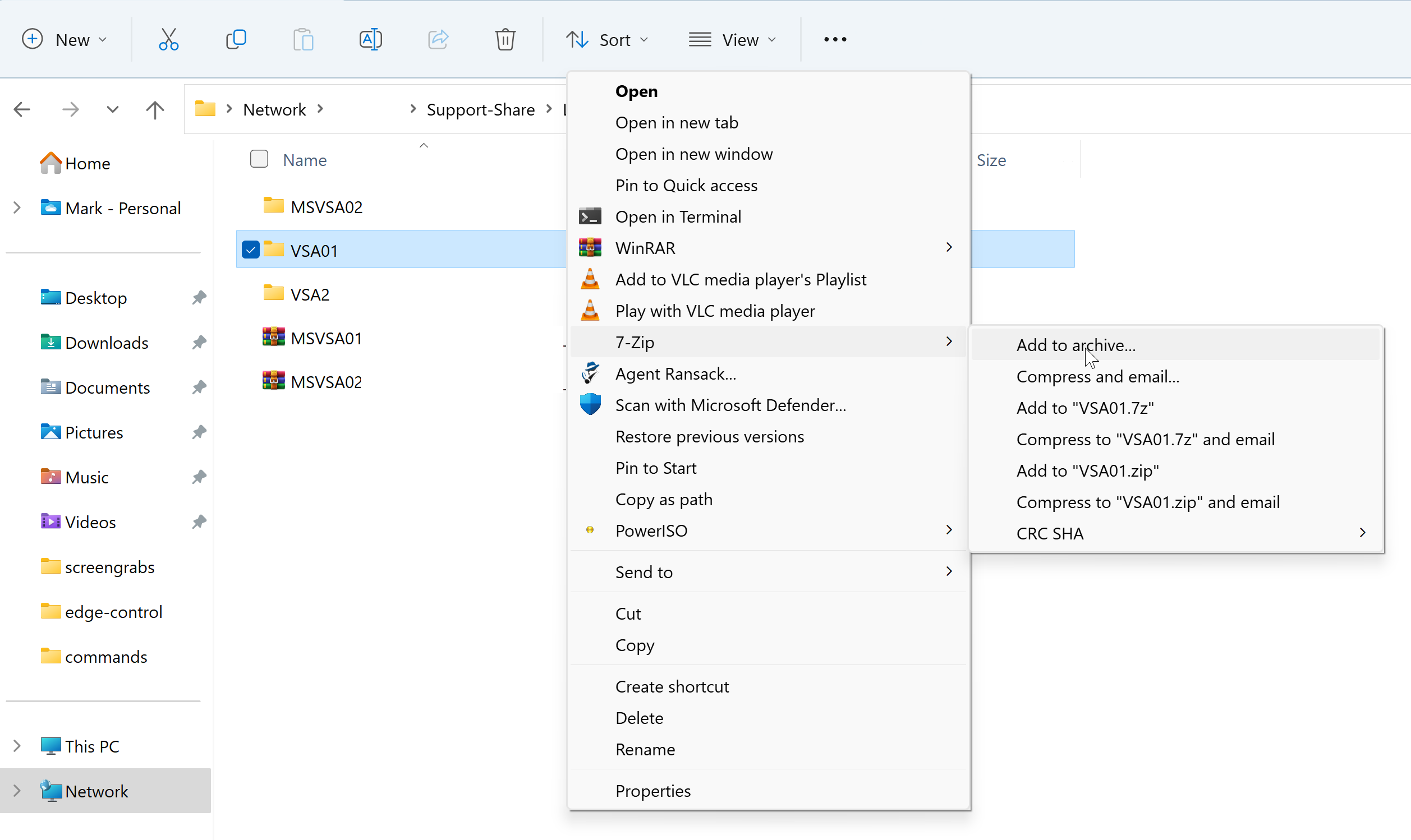Click the Agent Ransack detective icon
Viewport: 1411px width, 840px height.
tap(590, 373)
